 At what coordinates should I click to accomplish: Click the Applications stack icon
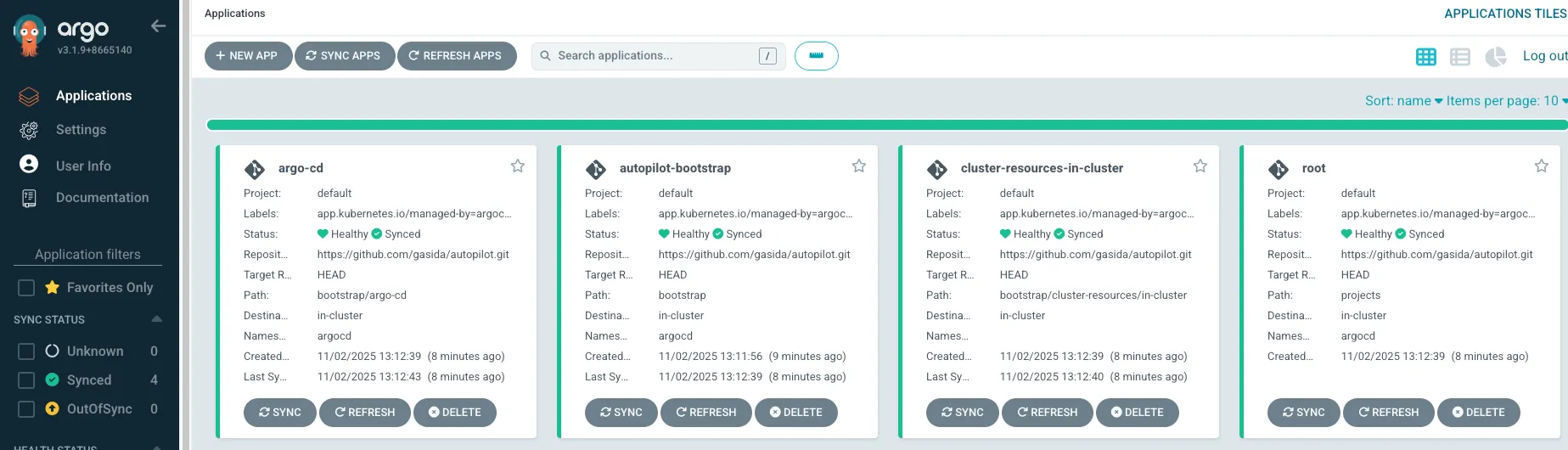[29, 97]
